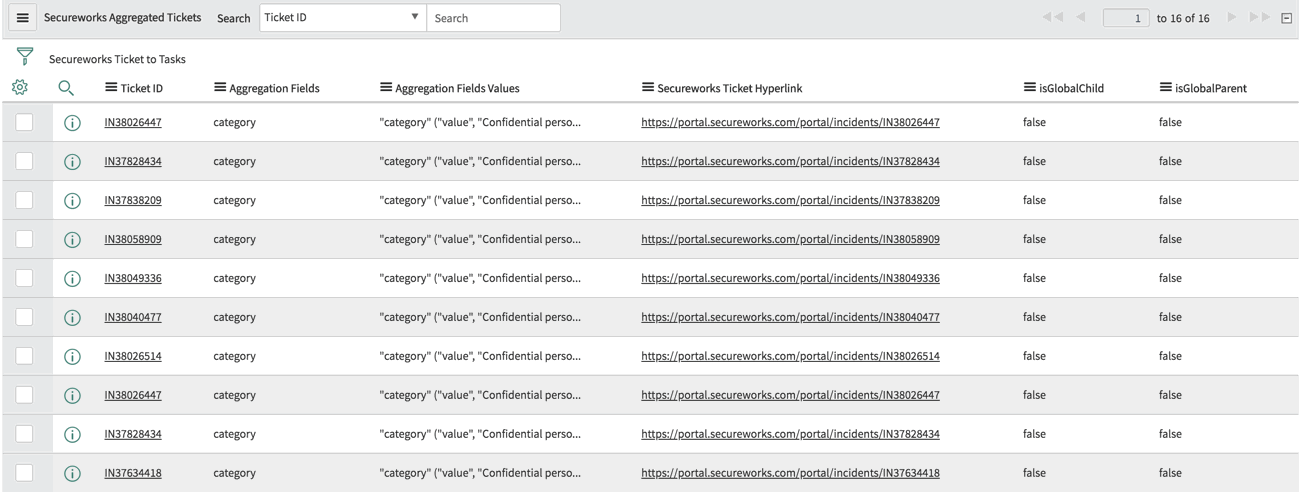
Task: Open Aggregation Fields column options icon
Action: pyautogui.click(x=220, y=88)
